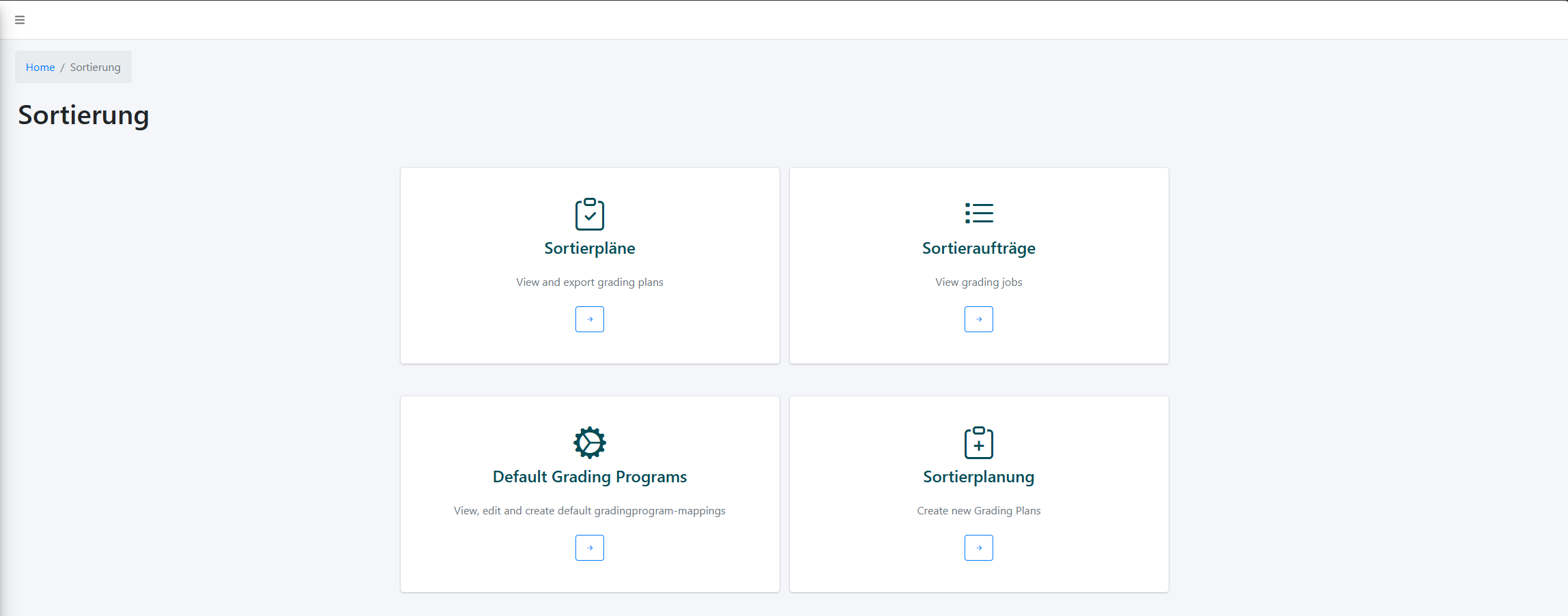Open the hamburger menu in the top bar

coord(20,20)
